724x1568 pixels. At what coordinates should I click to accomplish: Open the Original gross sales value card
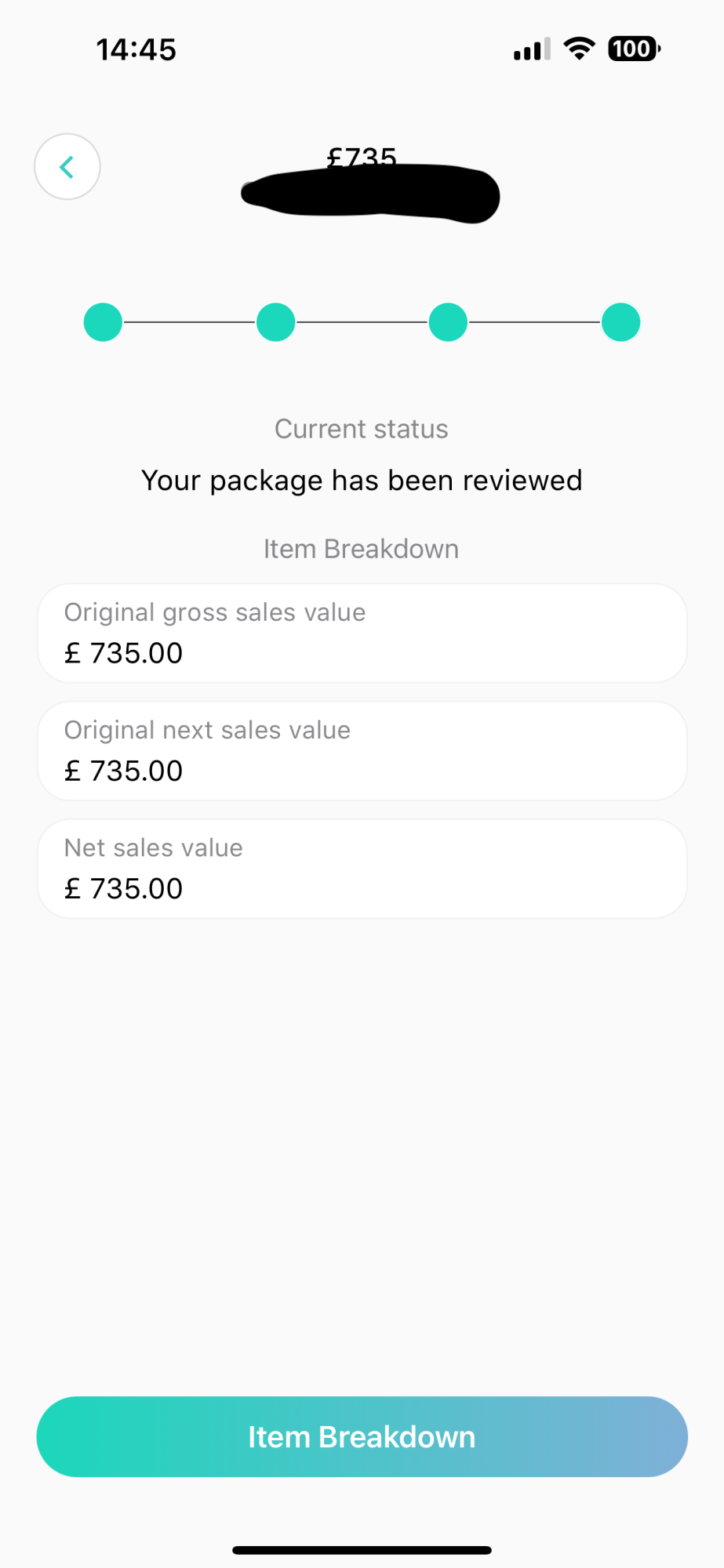(x=362, y=633)
